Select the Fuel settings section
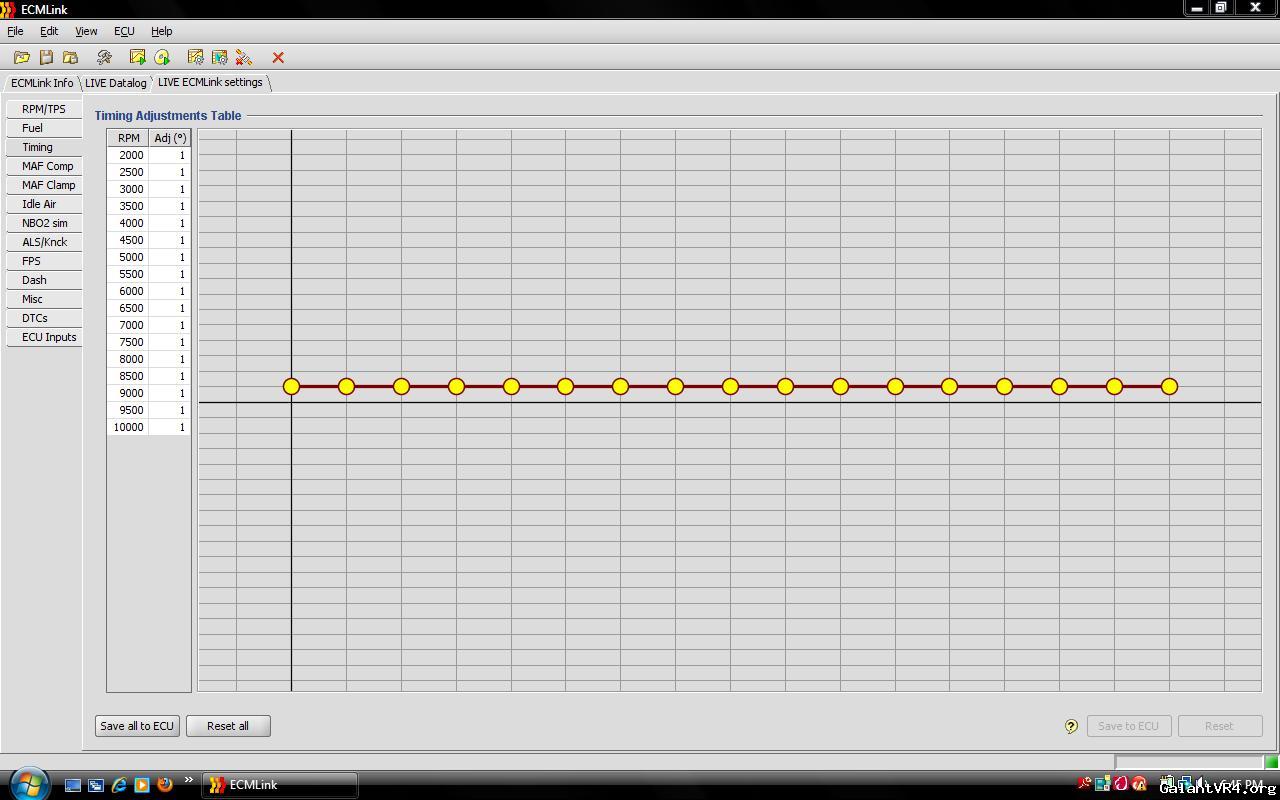 click(33, 128)
